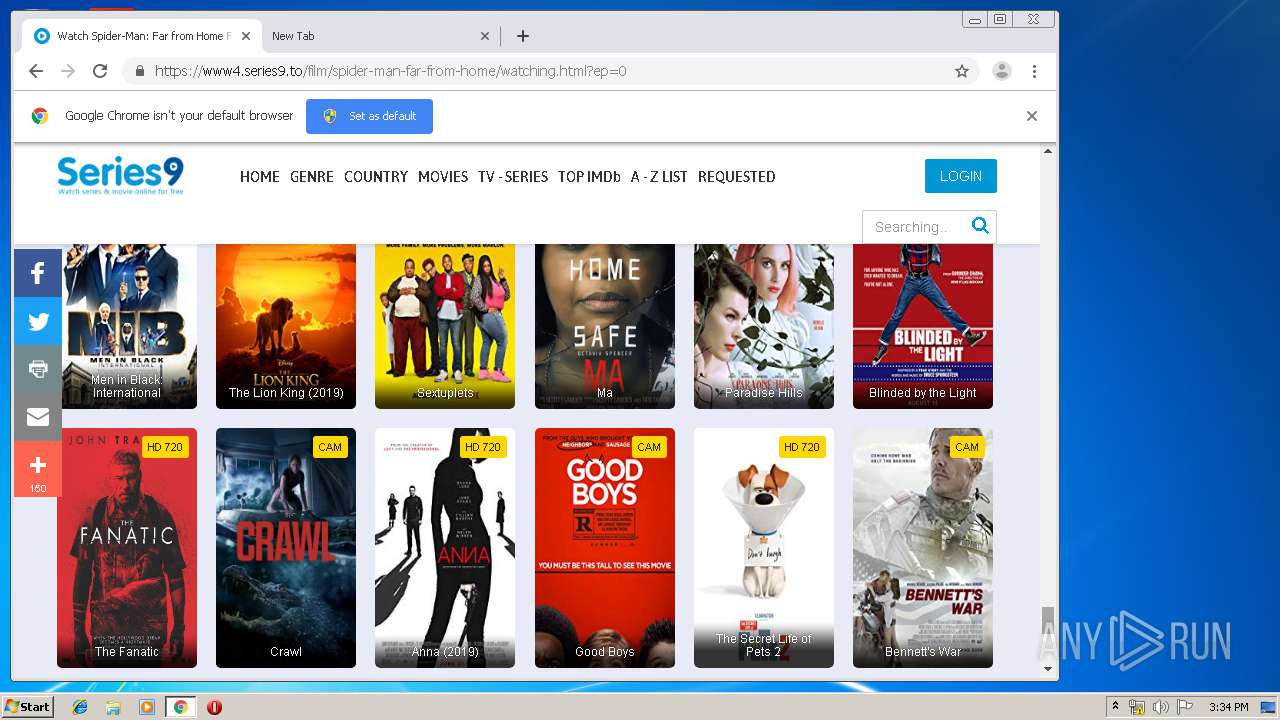Open more share options plus icon
Viewport: 1280px width, 720px height.
[x=38, y=468]
